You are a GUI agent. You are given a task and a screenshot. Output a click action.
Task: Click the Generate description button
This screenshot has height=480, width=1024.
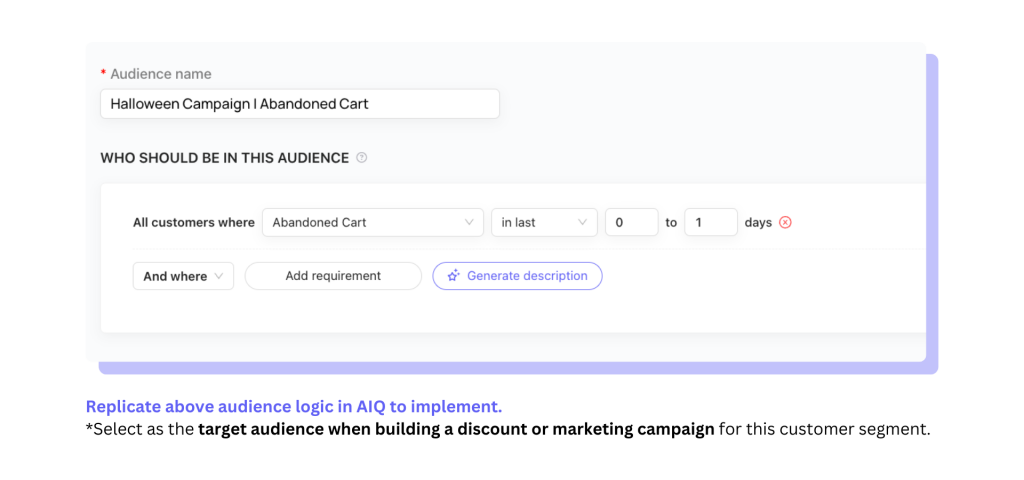click(x=517, y=276)
